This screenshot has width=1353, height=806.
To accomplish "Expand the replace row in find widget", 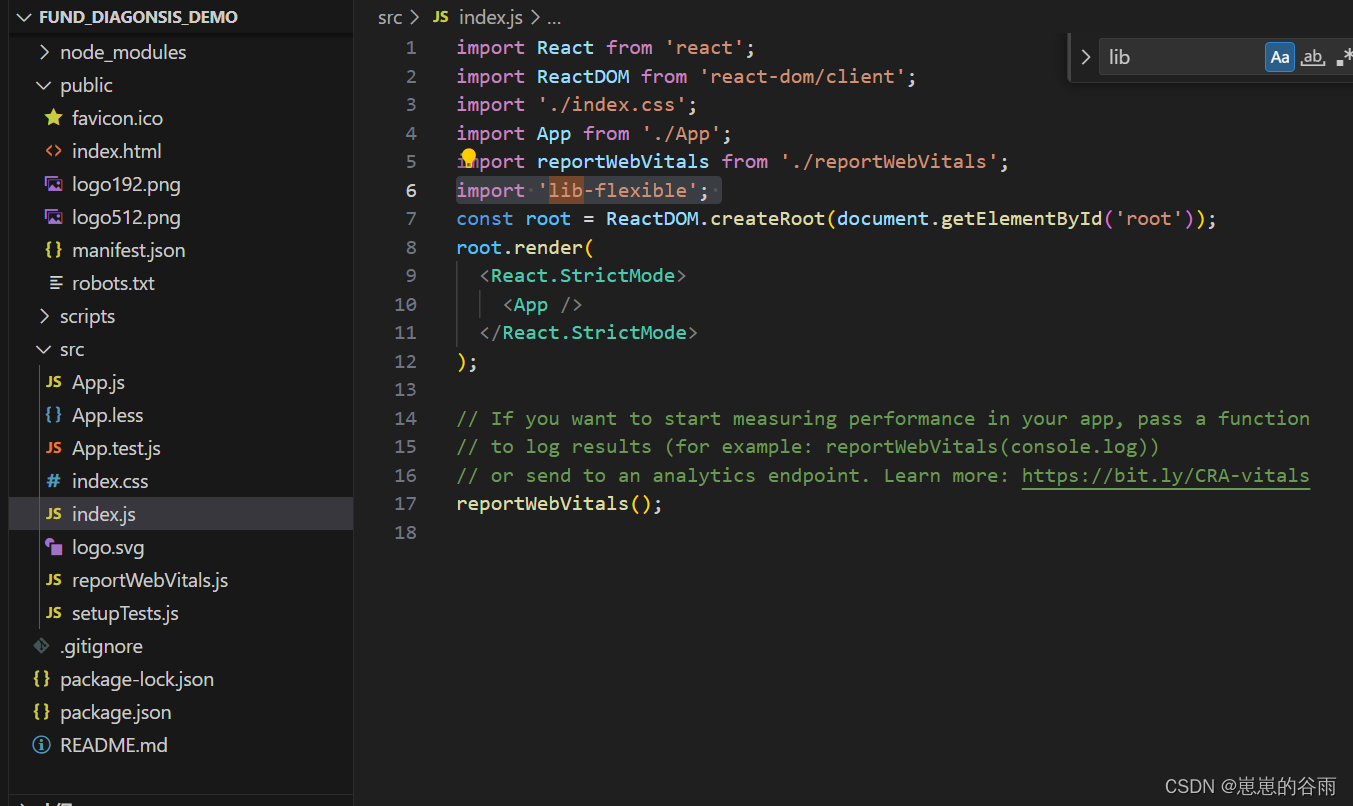I will (1085, 57).
